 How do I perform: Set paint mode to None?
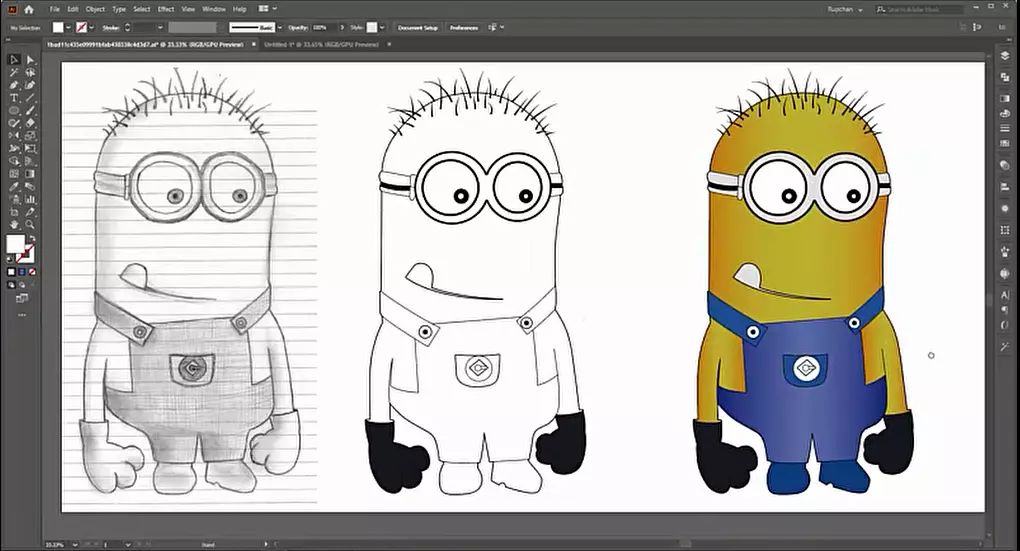32,271
